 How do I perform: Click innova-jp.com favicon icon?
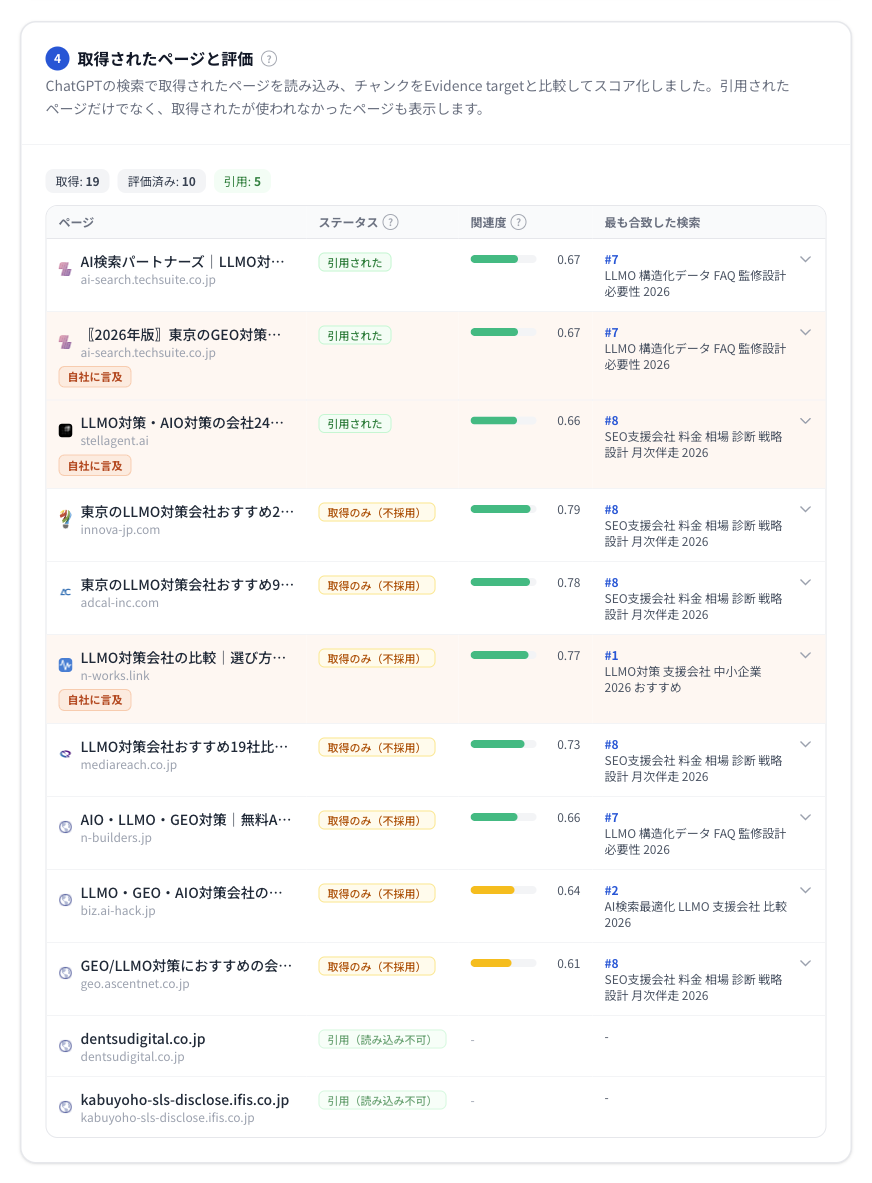66,519
